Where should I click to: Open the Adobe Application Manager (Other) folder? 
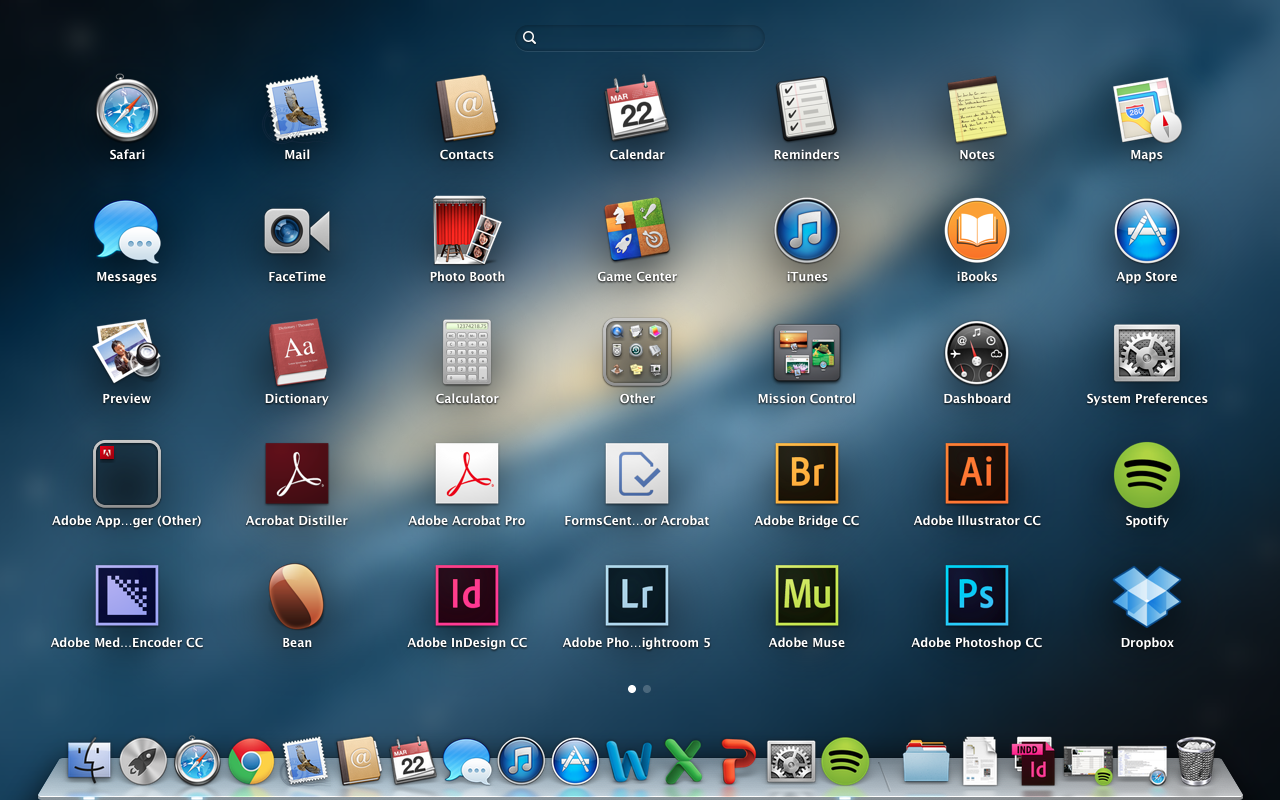coord(127,475)
